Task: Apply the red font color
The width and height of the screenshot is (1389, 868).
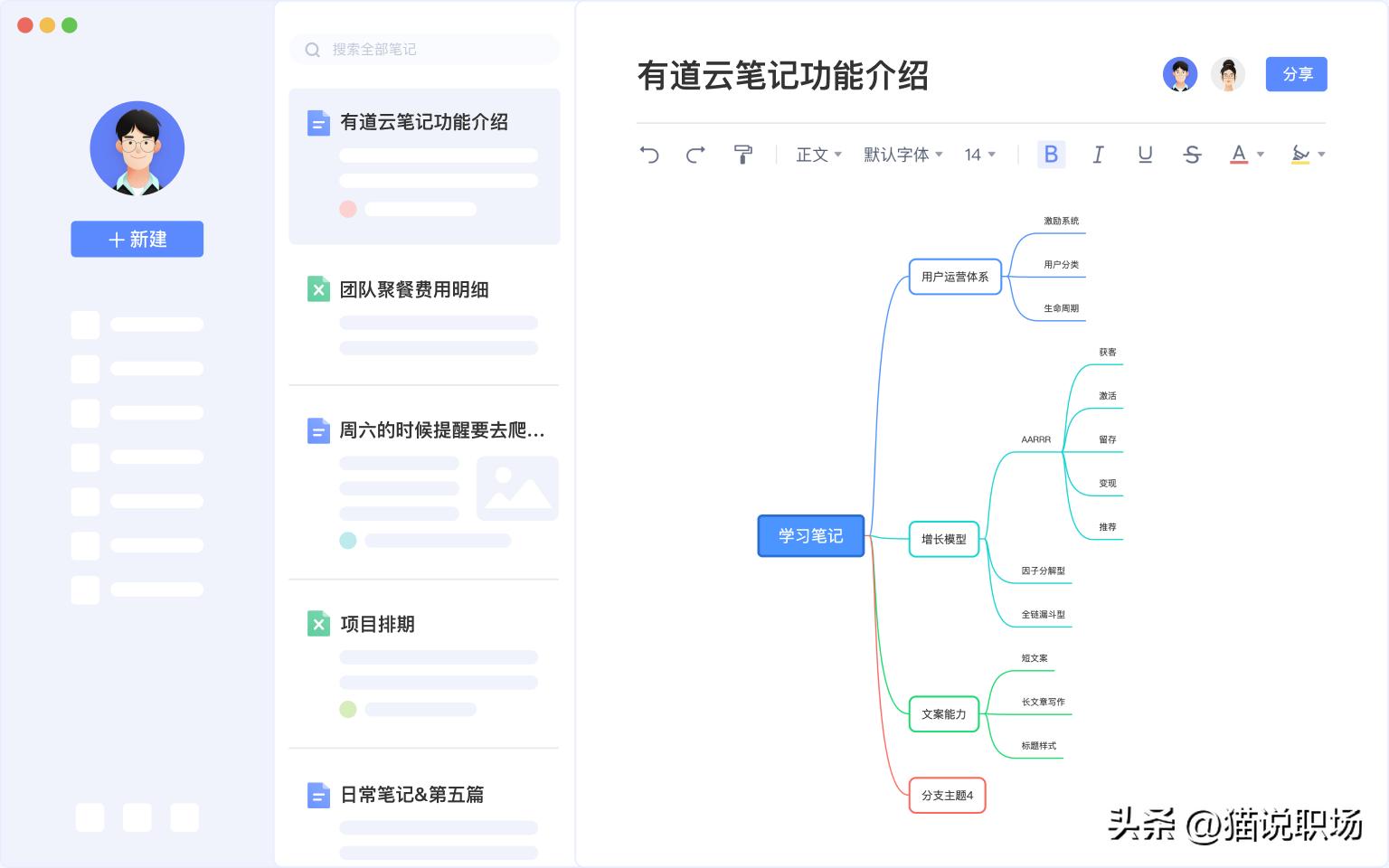Action: (1238, 155)
